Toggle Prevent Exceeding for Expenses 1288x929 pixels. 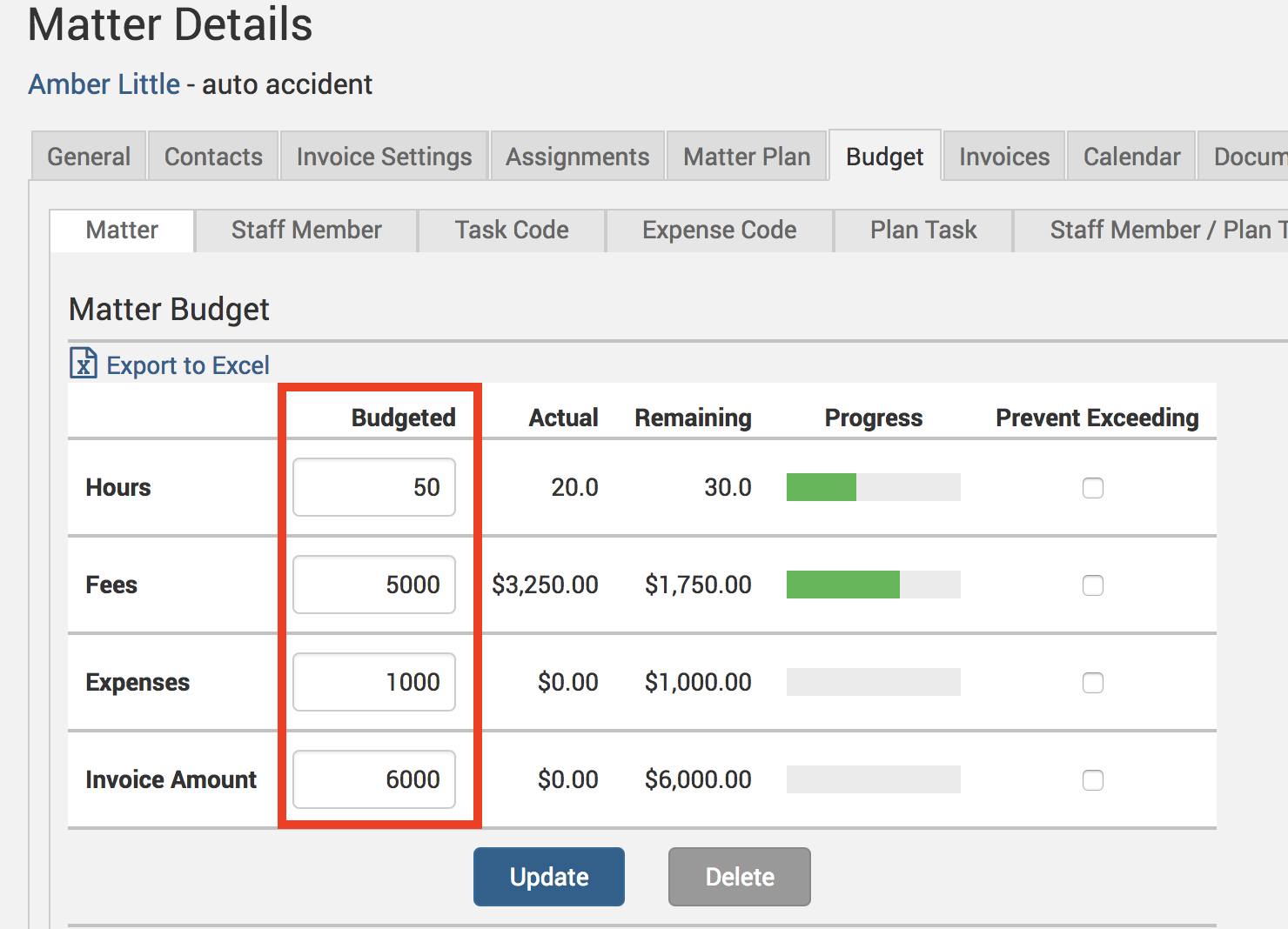click(1093, 683)
